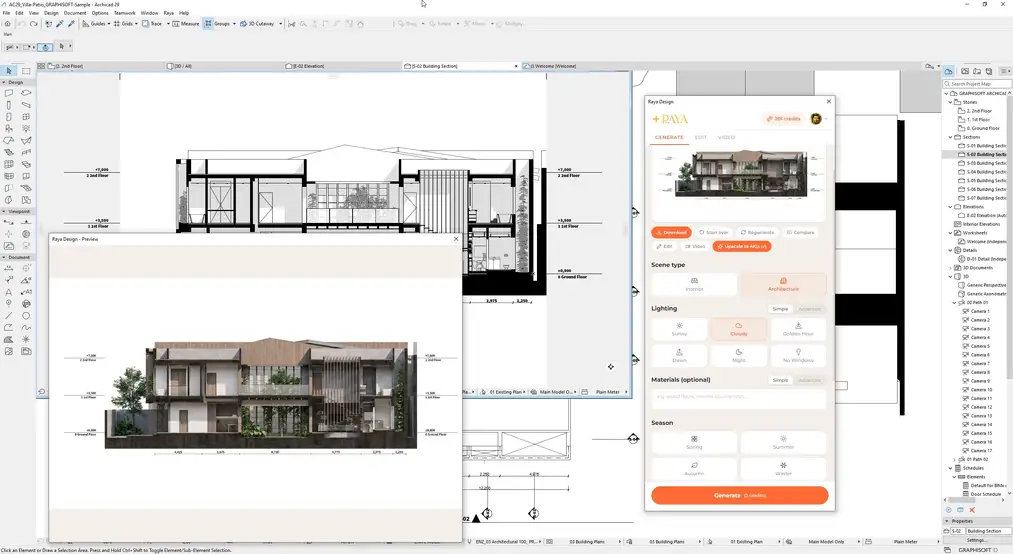Toggle the Trace reference button
Image resolution: width=1013 pixels, height=554 pixels.
(152, 24)
